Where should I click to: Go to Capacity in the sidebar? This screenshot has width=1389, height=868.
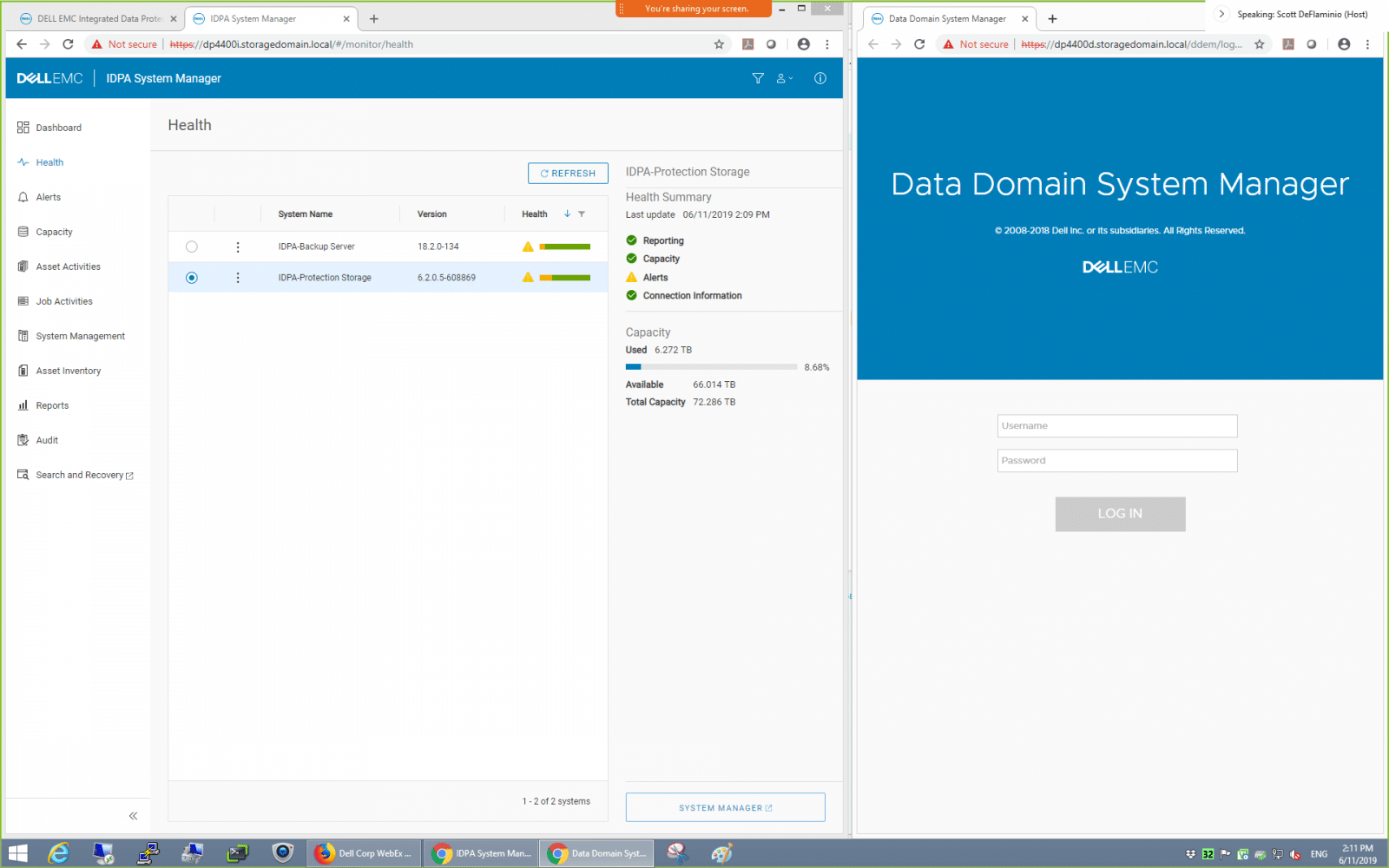tap(45, 232)
